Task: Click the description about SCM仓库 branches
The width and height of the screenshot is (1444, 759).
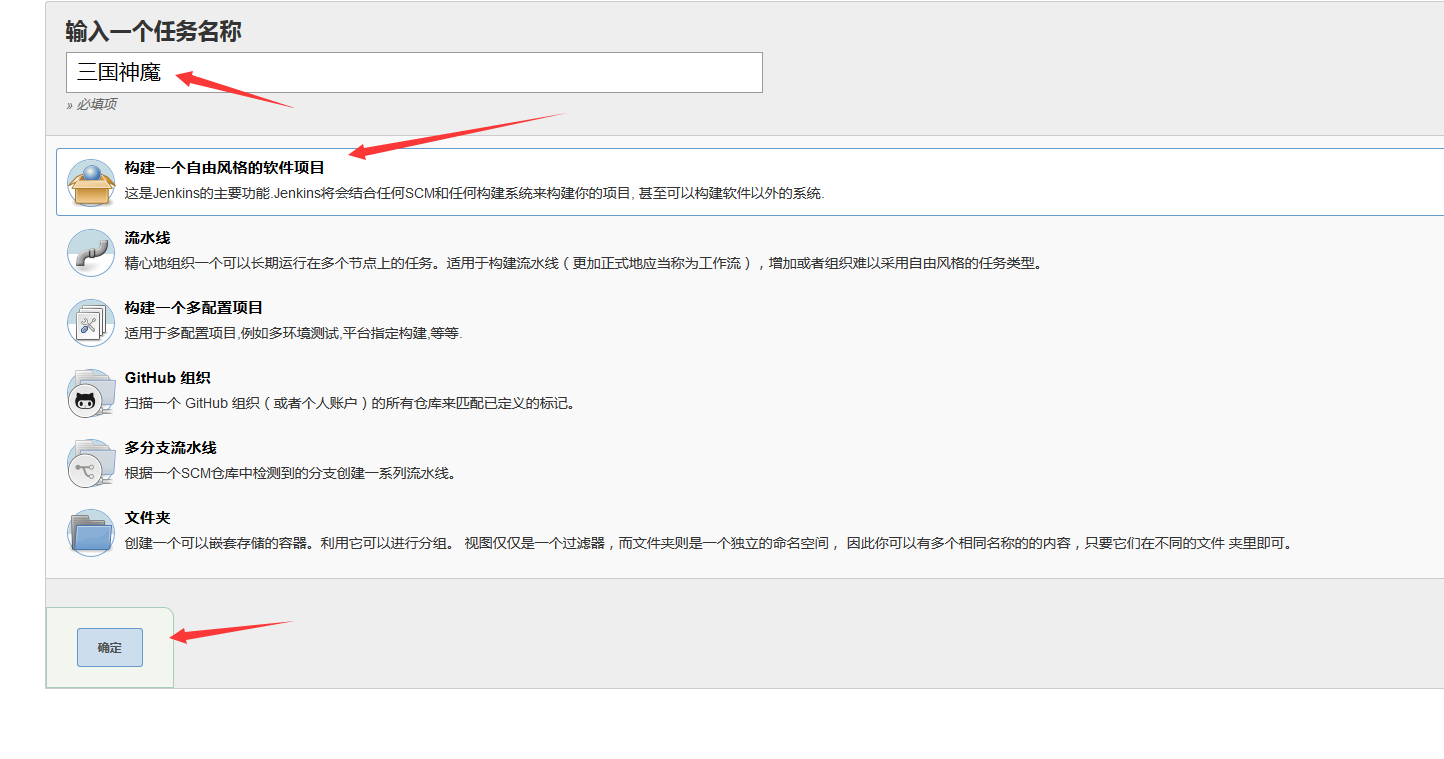Action: click(x=290, y=474)
